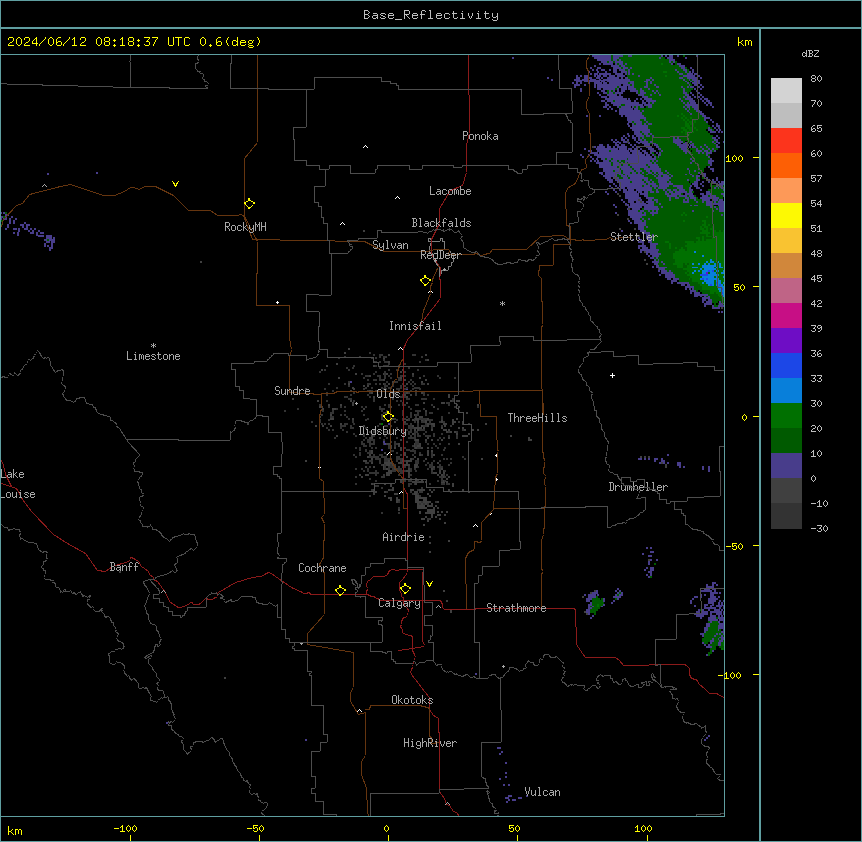Click the HighRiver label
Viewport: 862px width, 842px height.
tap(430, 743)
